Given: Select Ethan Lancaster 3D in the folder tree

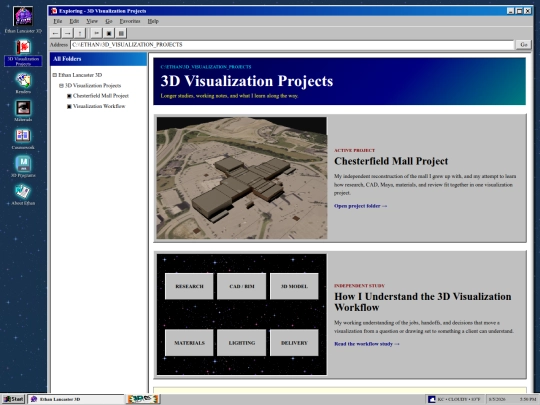Looking at the screenshot, I should click(x=80, y=75).
